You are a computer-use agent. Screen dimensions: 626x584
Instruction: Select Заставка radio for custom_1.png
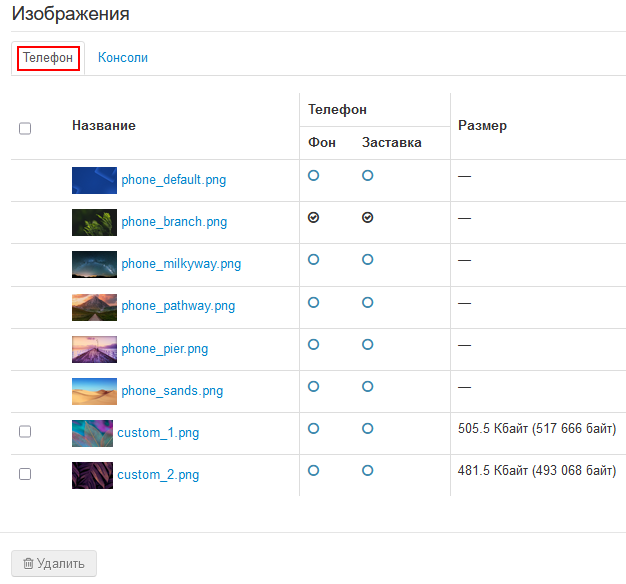point(368,428)
